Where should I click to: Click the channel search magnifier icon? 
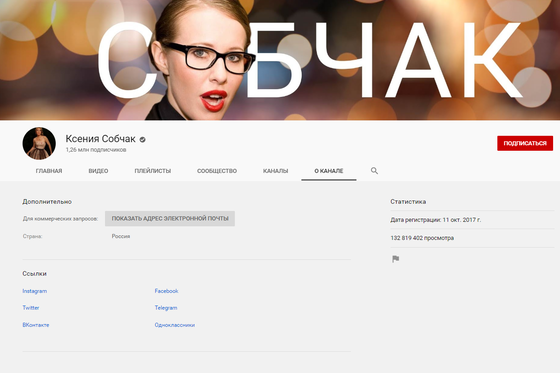[x=374, y=171]
